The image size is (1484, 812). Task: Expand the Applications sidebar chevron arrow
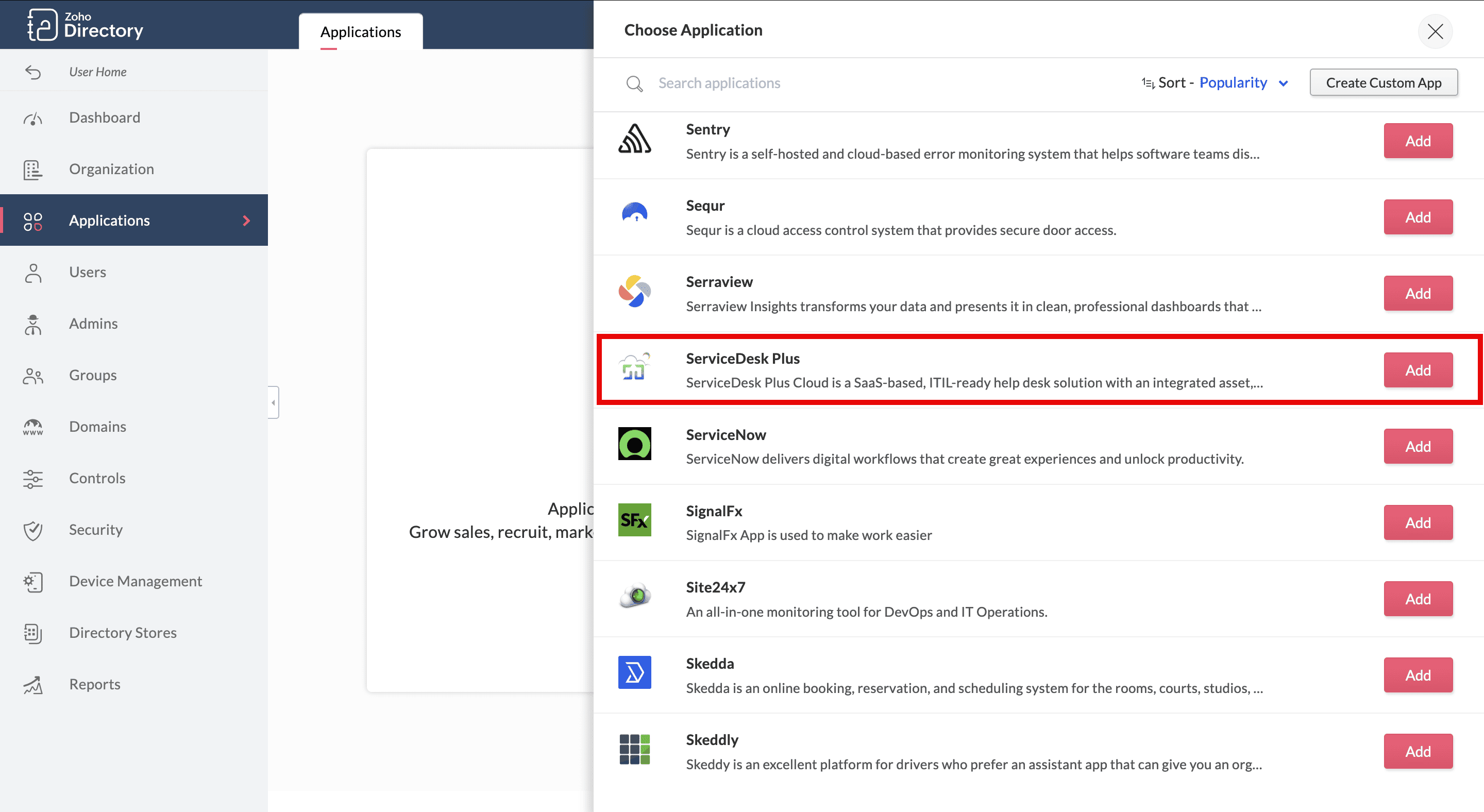(247, 221)
